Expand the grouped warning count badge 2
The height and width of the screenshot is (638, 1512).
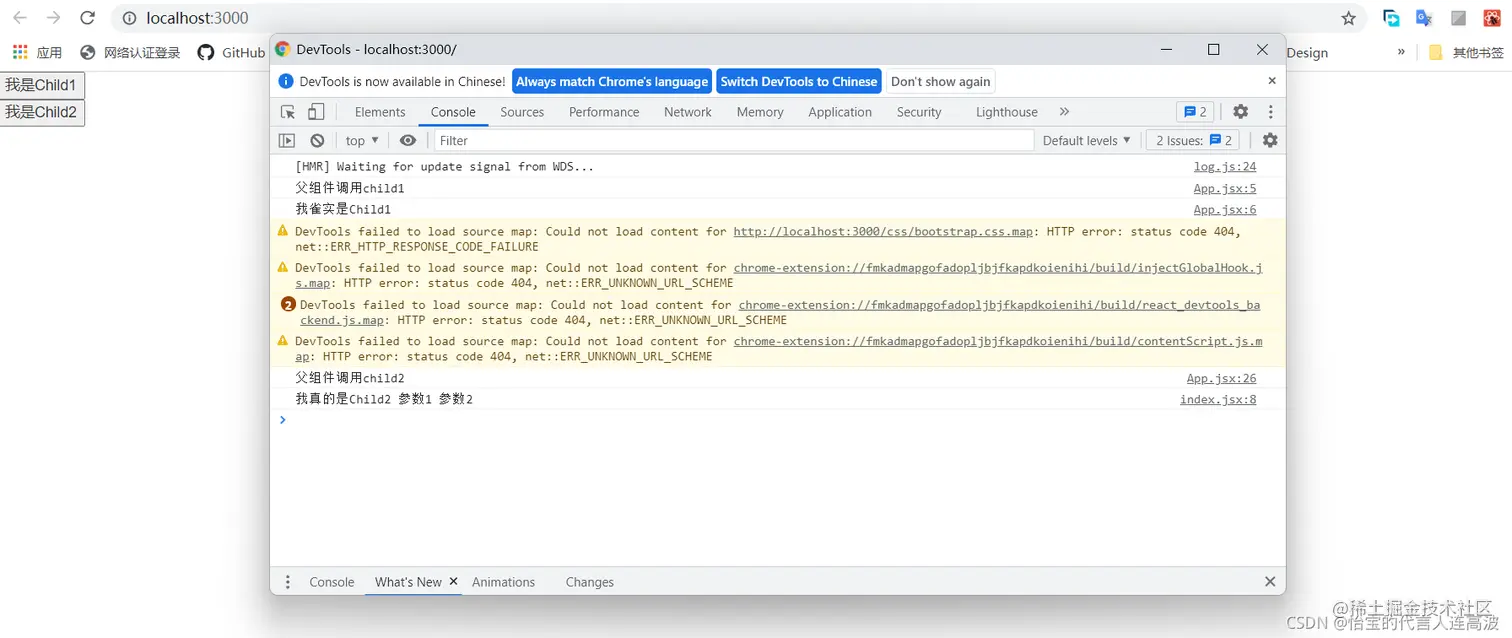point(288,305)
